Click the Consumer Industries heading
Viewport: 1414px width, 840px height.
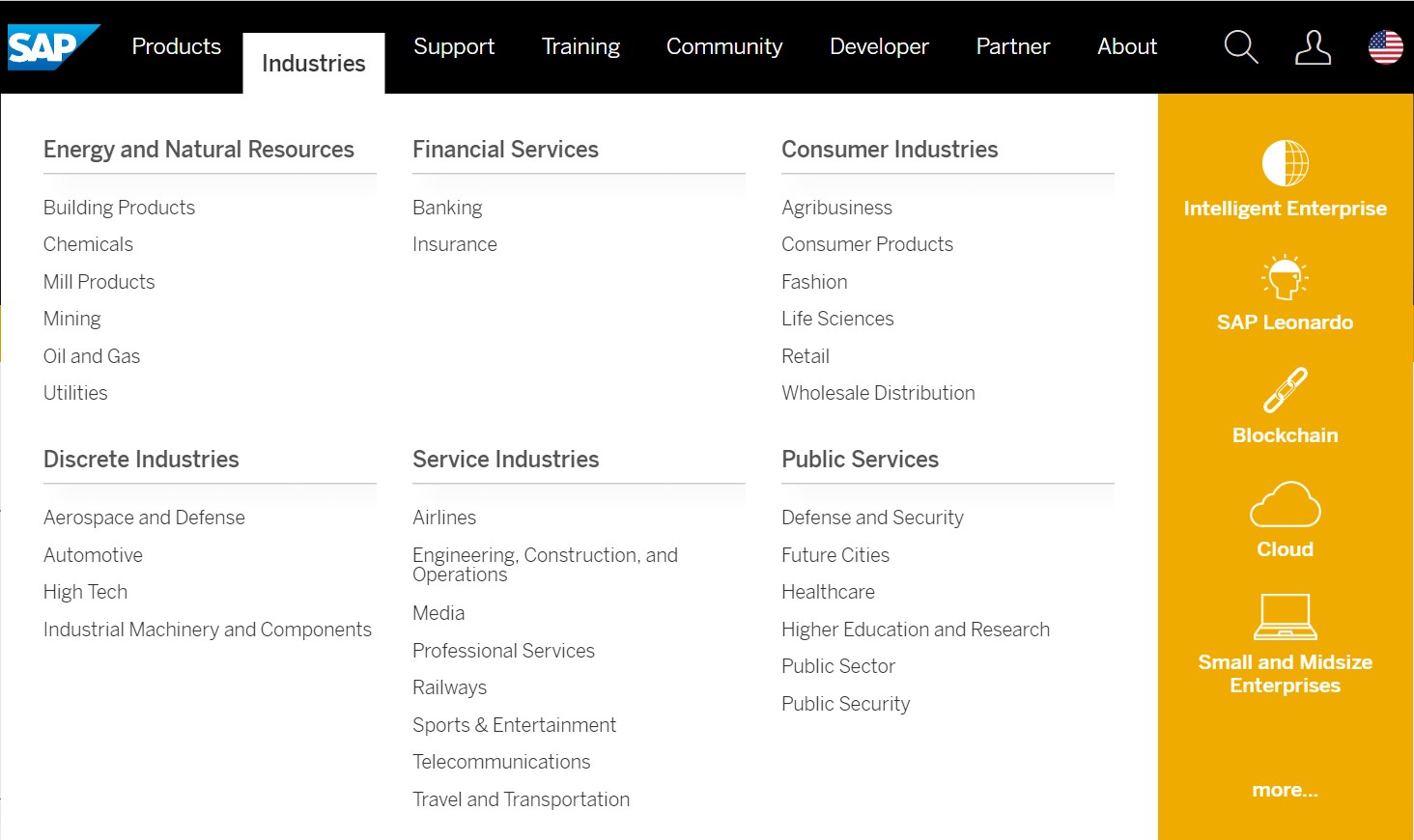[890, 150]
